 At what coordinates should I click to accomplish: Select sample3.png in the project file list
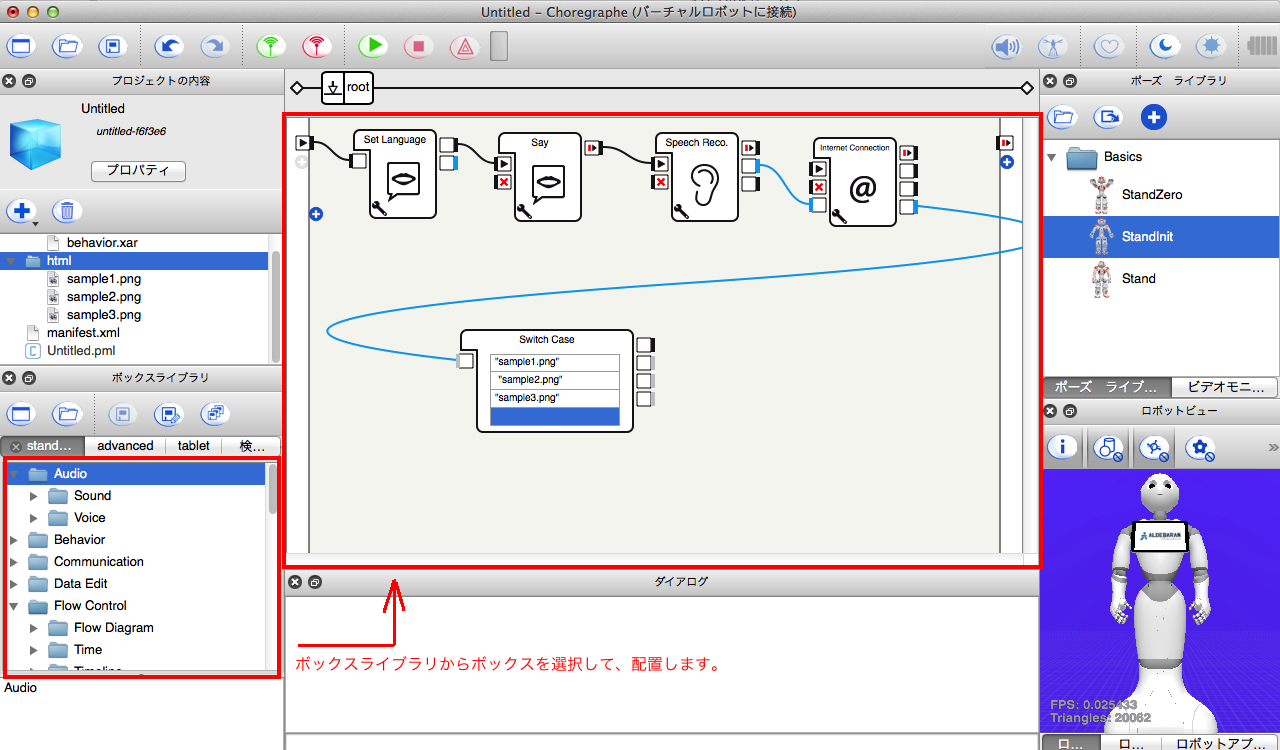pos(104,315)
